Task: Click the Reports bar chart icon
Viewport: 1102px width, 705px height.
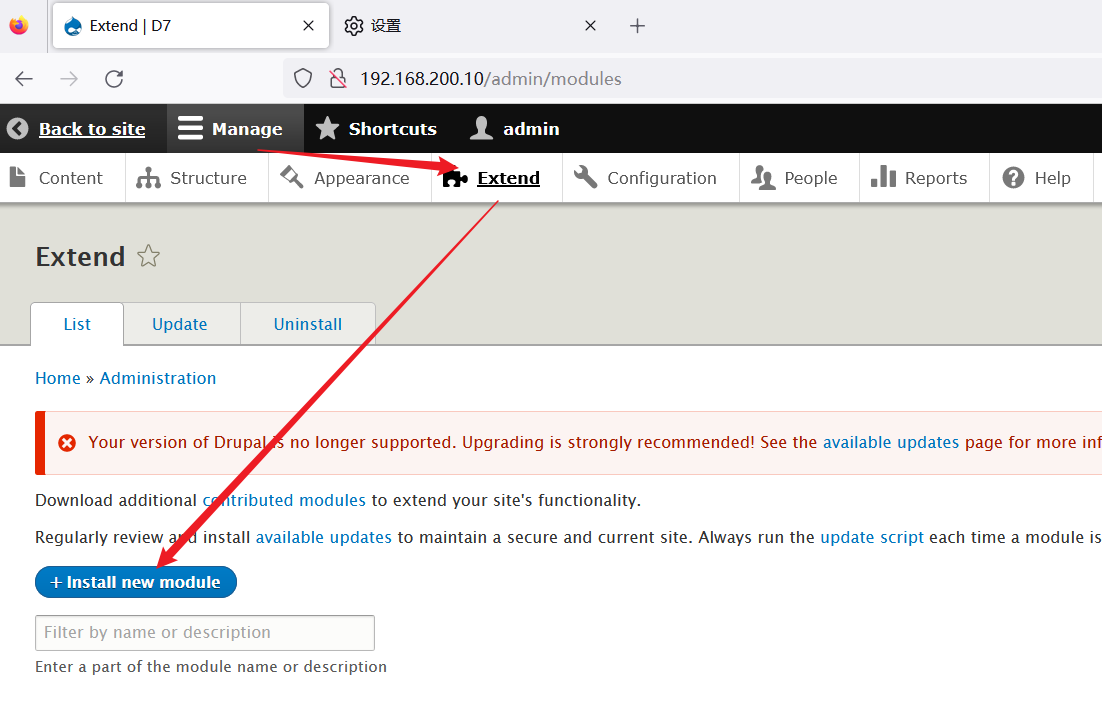Action: tap(883, 177)
